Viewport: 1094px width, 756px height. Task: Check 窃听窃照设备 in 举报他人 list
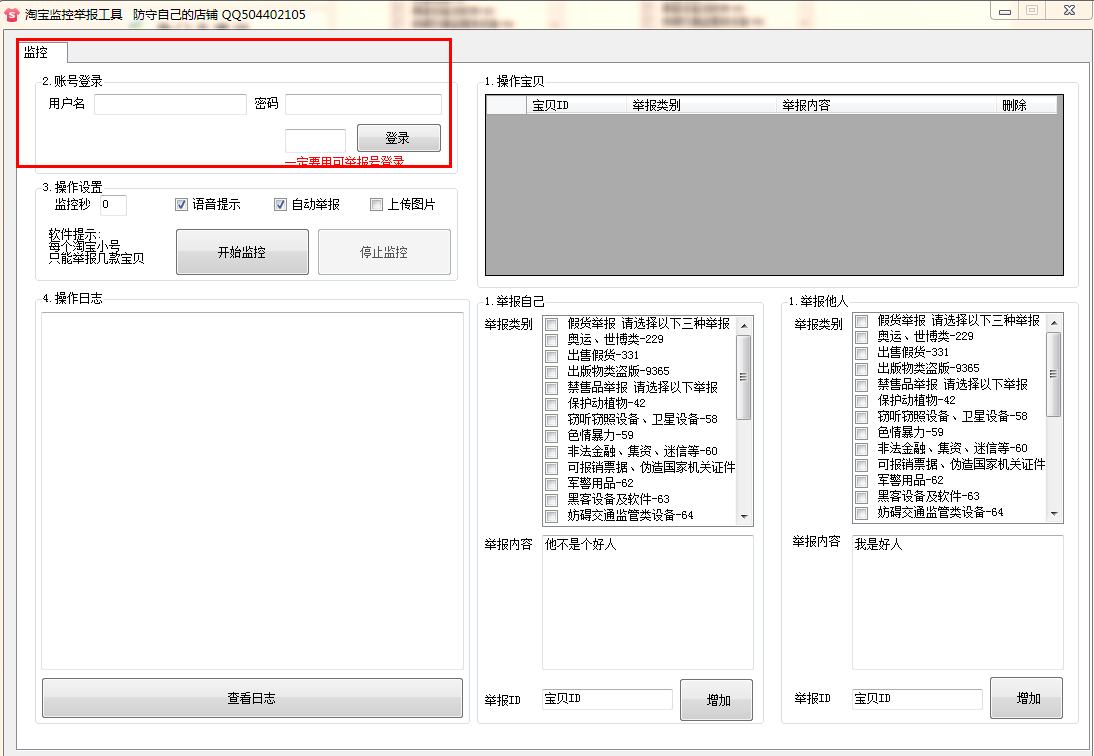click(x=862, y=418)
